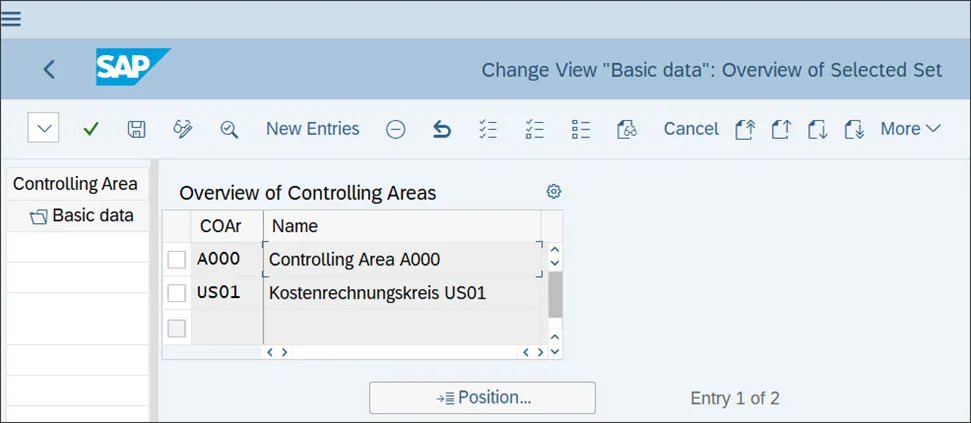
Task: Click the magnifier details icon
Action: click(229, 129)
